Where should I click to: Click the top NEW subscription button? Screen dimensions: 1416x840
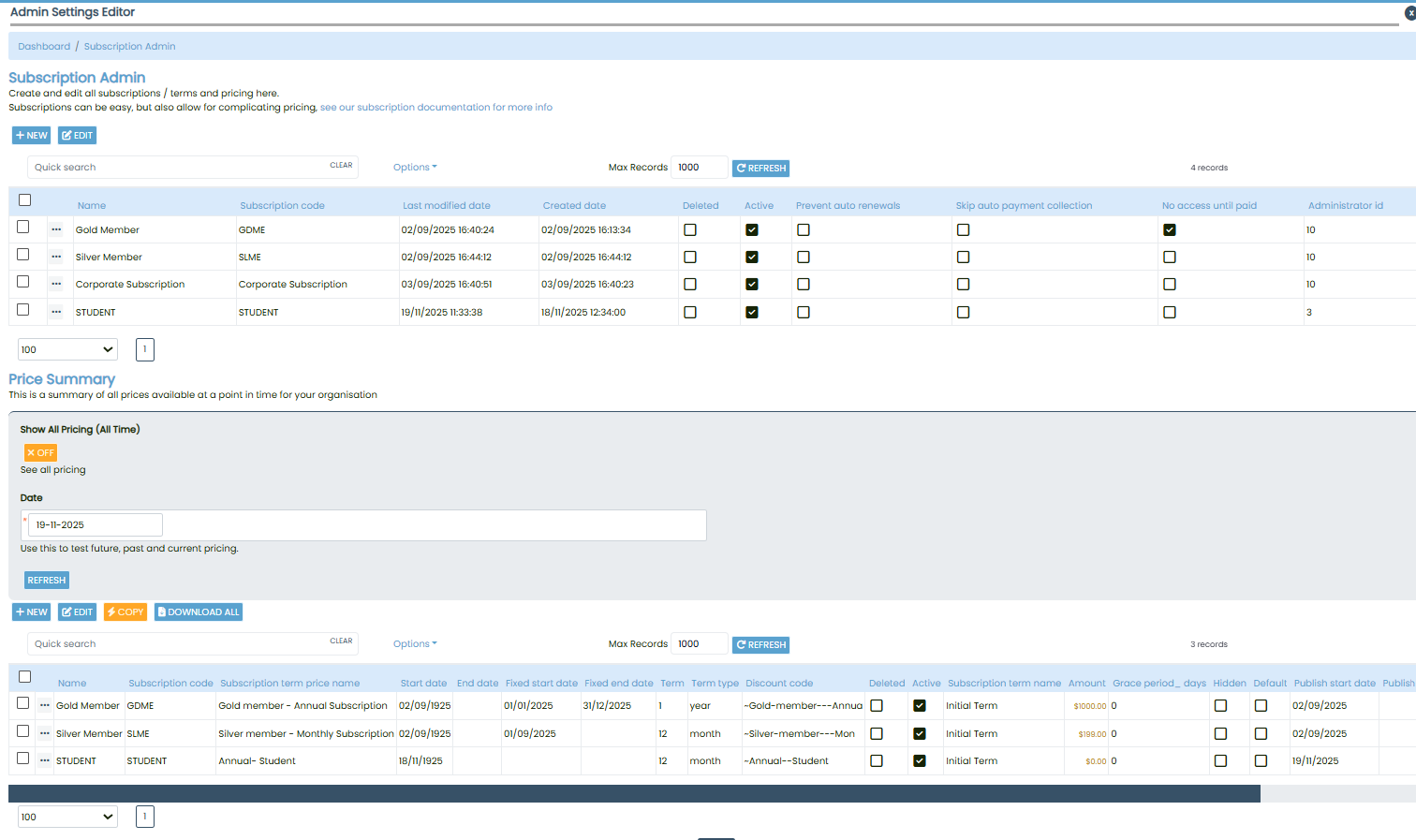(x=31, y=136)
